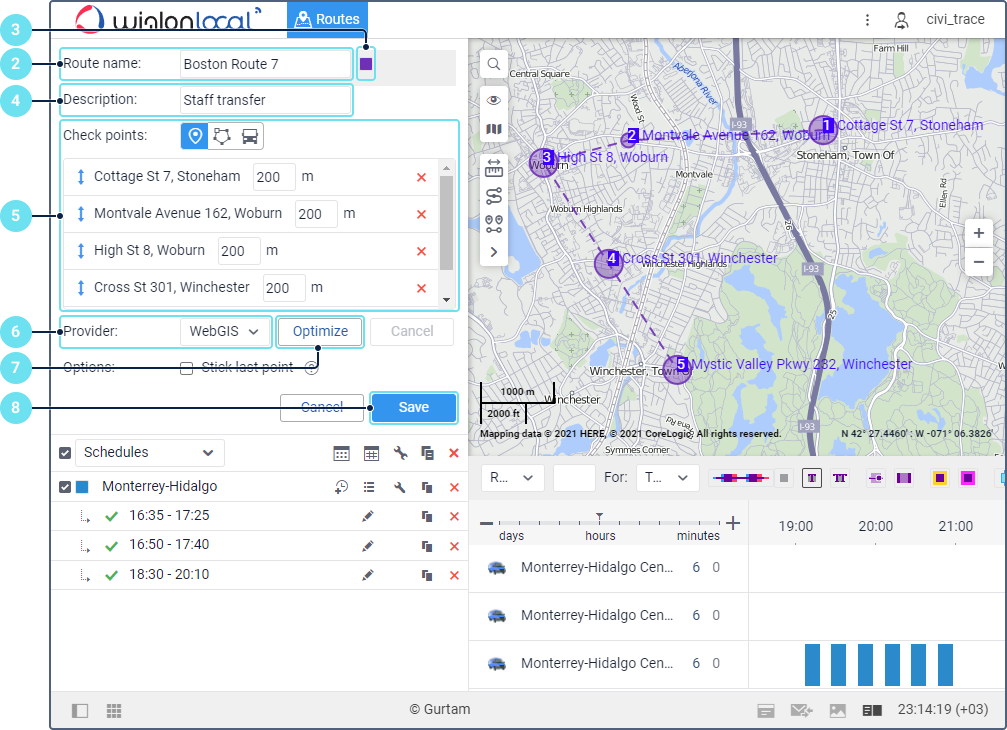This screenshot has width=1007, height=730.
Task: Toggle the select-all routes checkbox
Action: tap(65, 453)
